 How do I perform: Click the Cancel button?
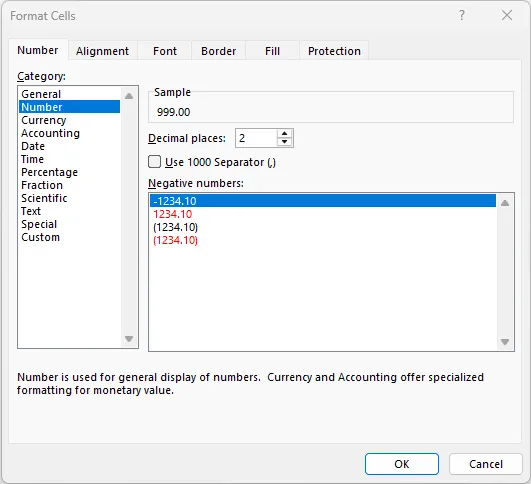(x=486, y=464)
